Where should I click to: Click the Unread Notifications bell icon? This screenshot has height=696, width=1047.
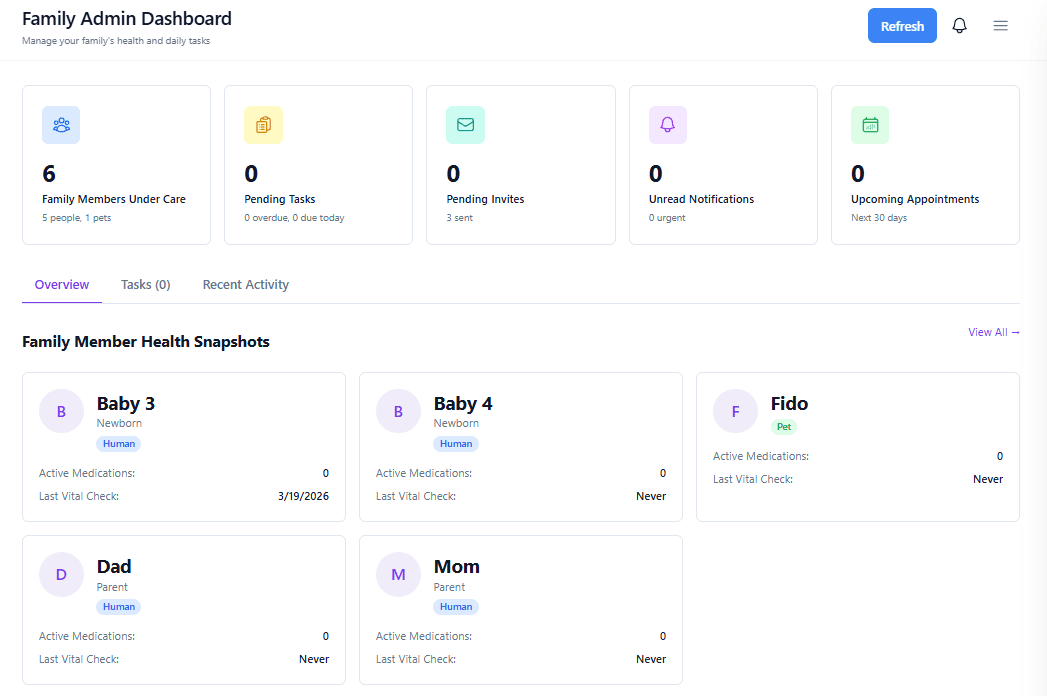coord(667,124)
